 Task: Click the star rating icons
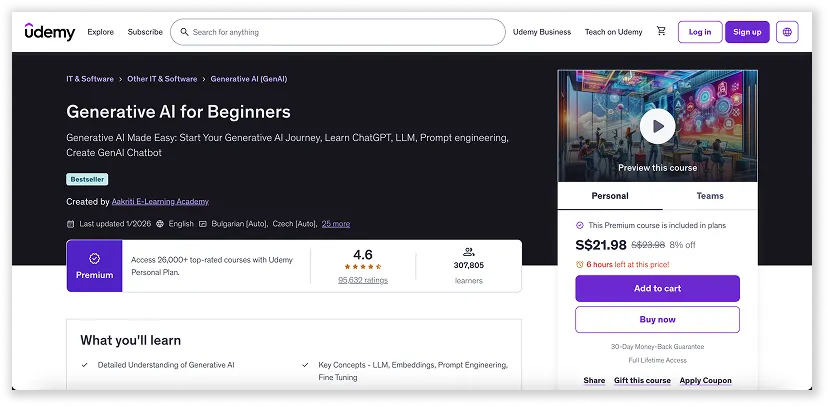(x=363, y=267)
